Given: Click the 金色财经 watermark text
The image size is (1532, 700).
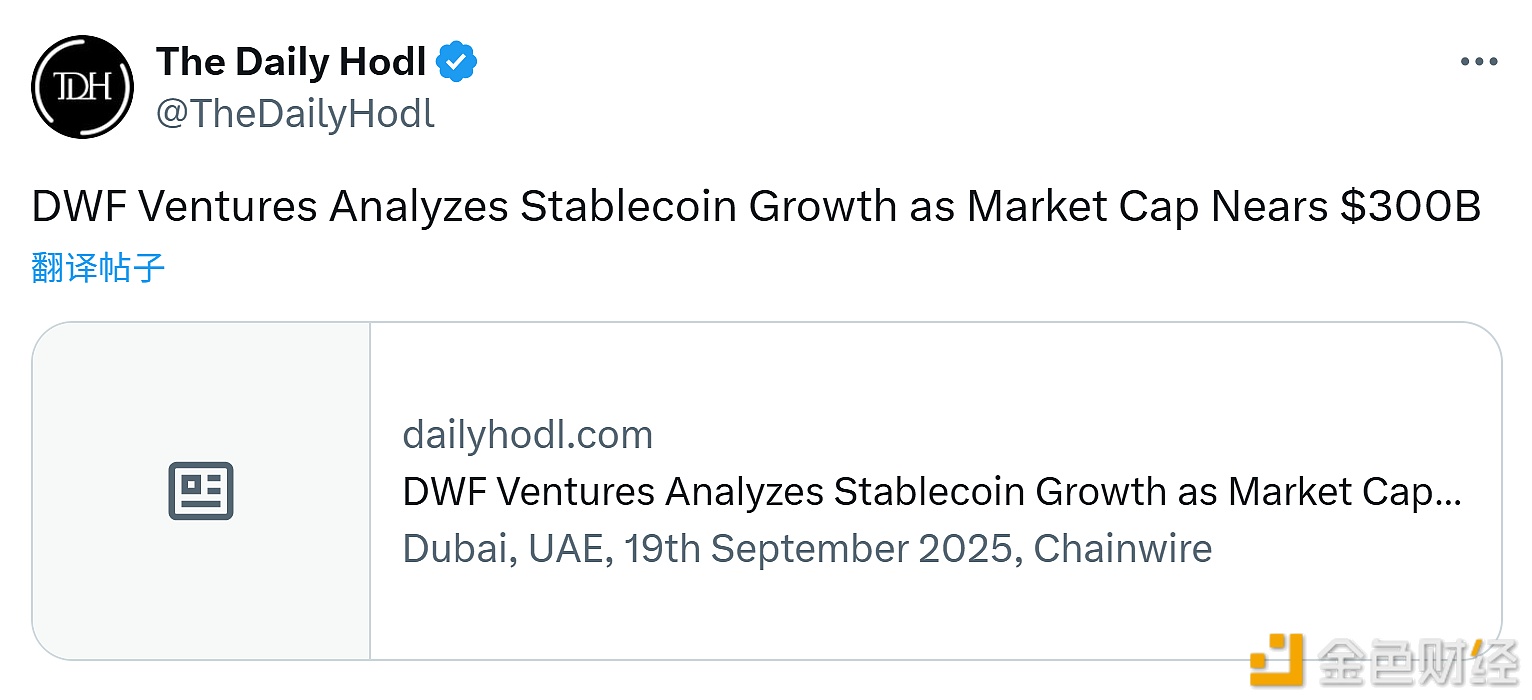Looking at the screenshot, I should [x=1418, y=661].
